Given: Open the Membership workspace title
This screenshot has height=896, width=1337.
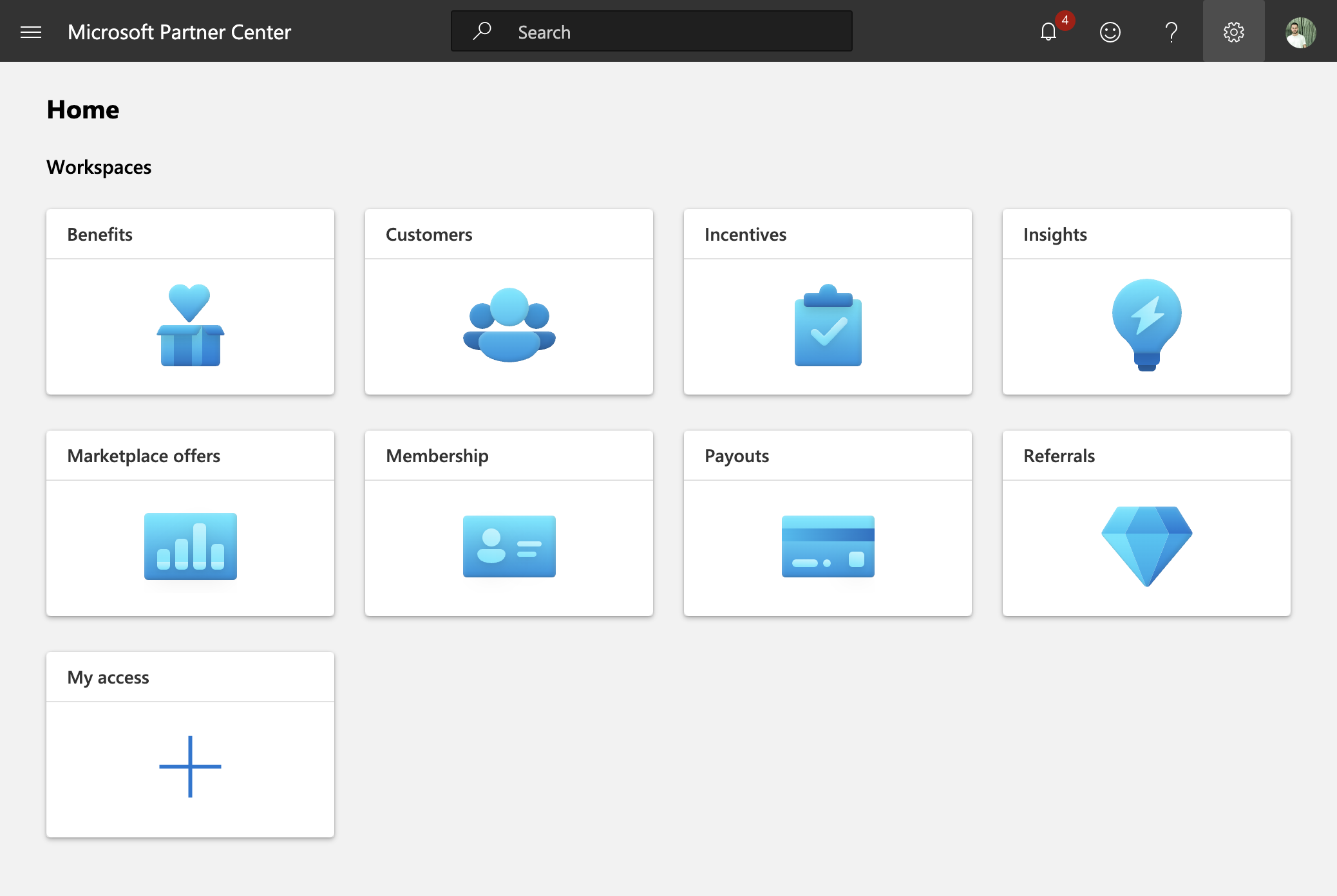Looking at the screenshot, I should pyautogui.click(x=437, y=456).
